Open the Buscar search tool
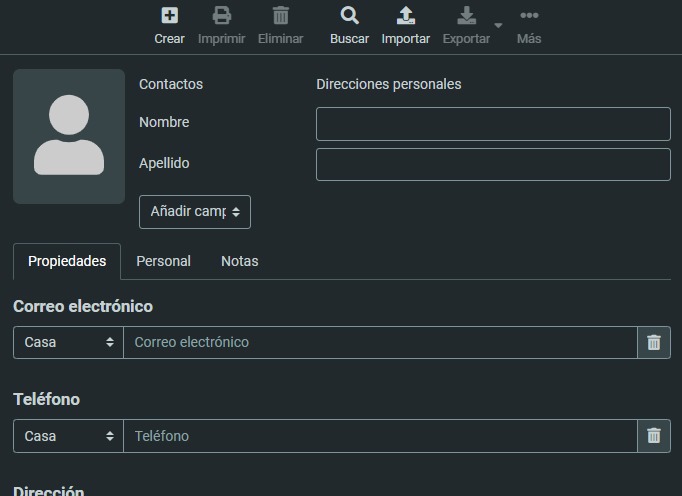This screenshot has height=496, width=682. [x=349, y=17]
